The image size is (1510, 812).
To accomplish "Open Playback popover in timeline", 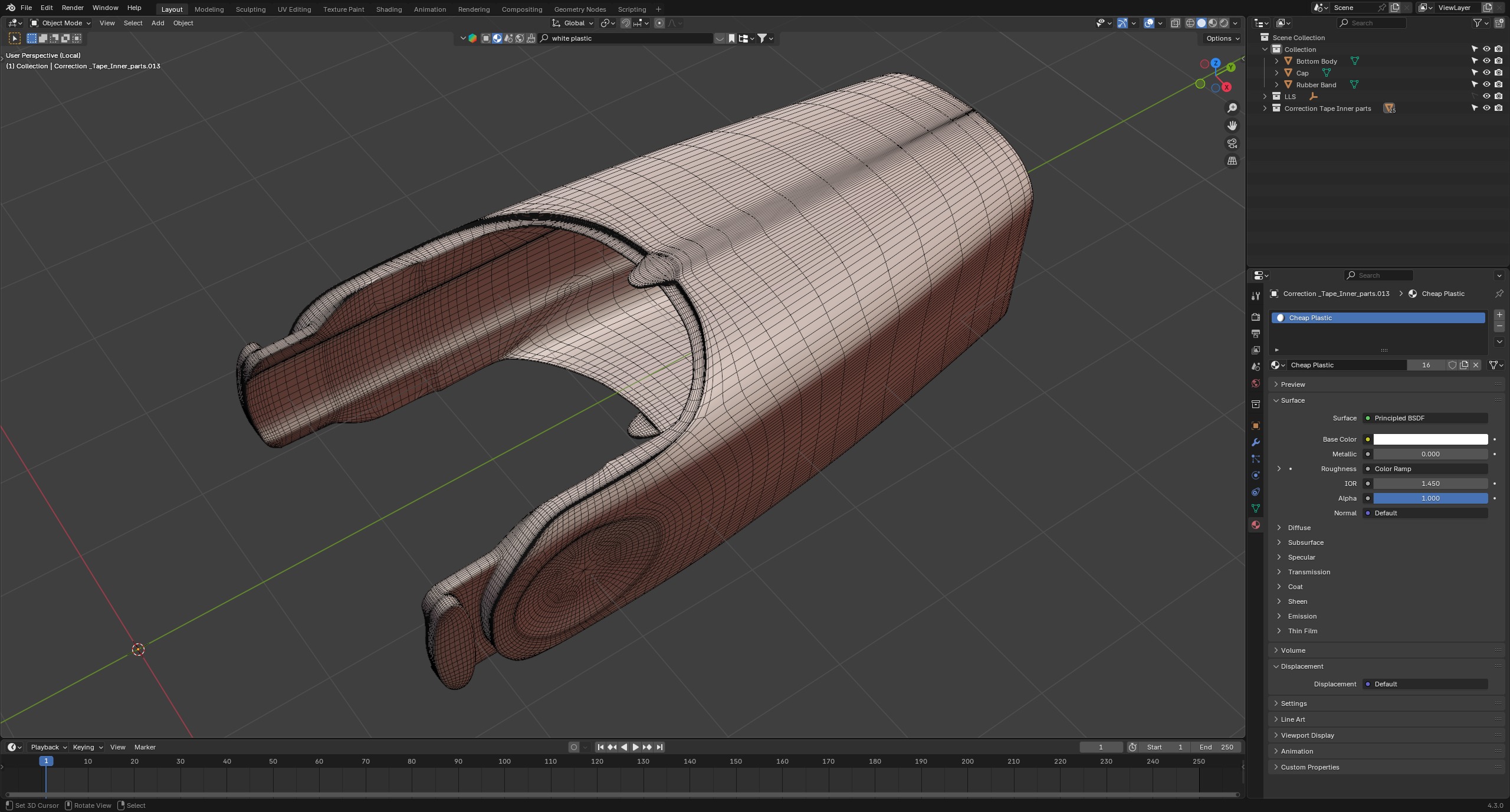I will click(x=48, y=747).
